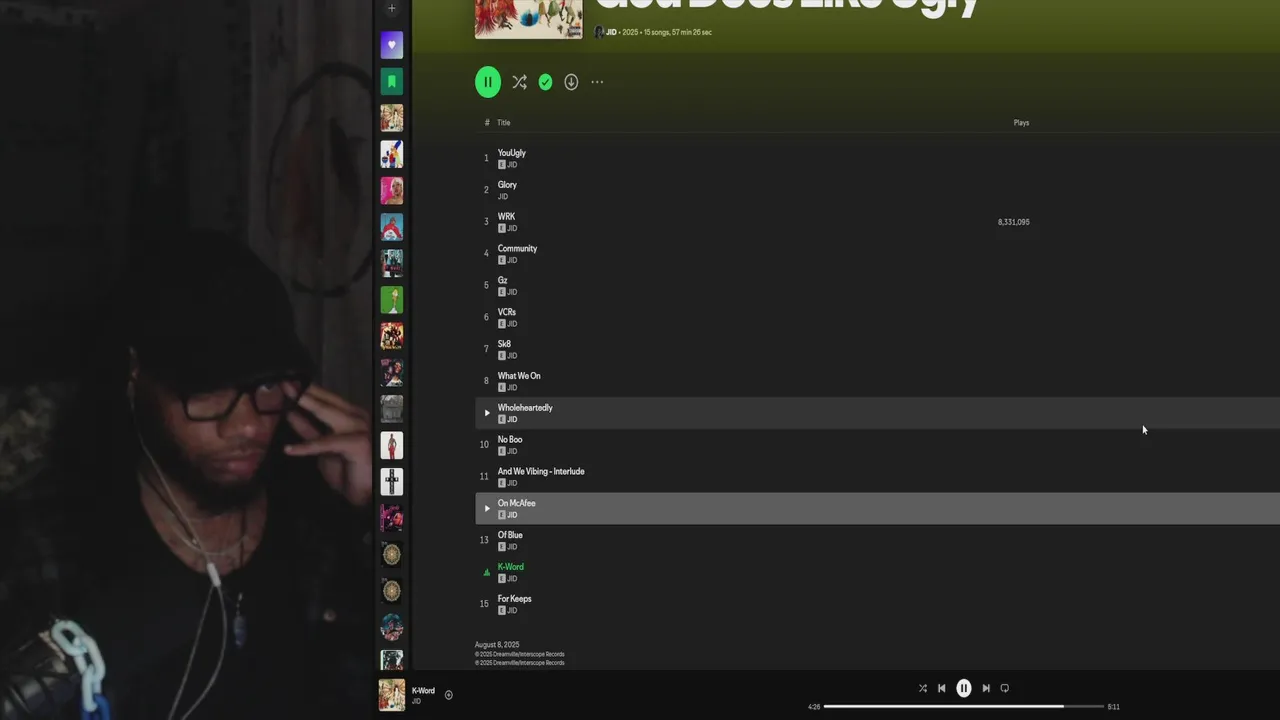The width and height of the screenshot is (1280, 720).
Task: Create a new playlist with the plus icon
Action: tap(392, 8)
